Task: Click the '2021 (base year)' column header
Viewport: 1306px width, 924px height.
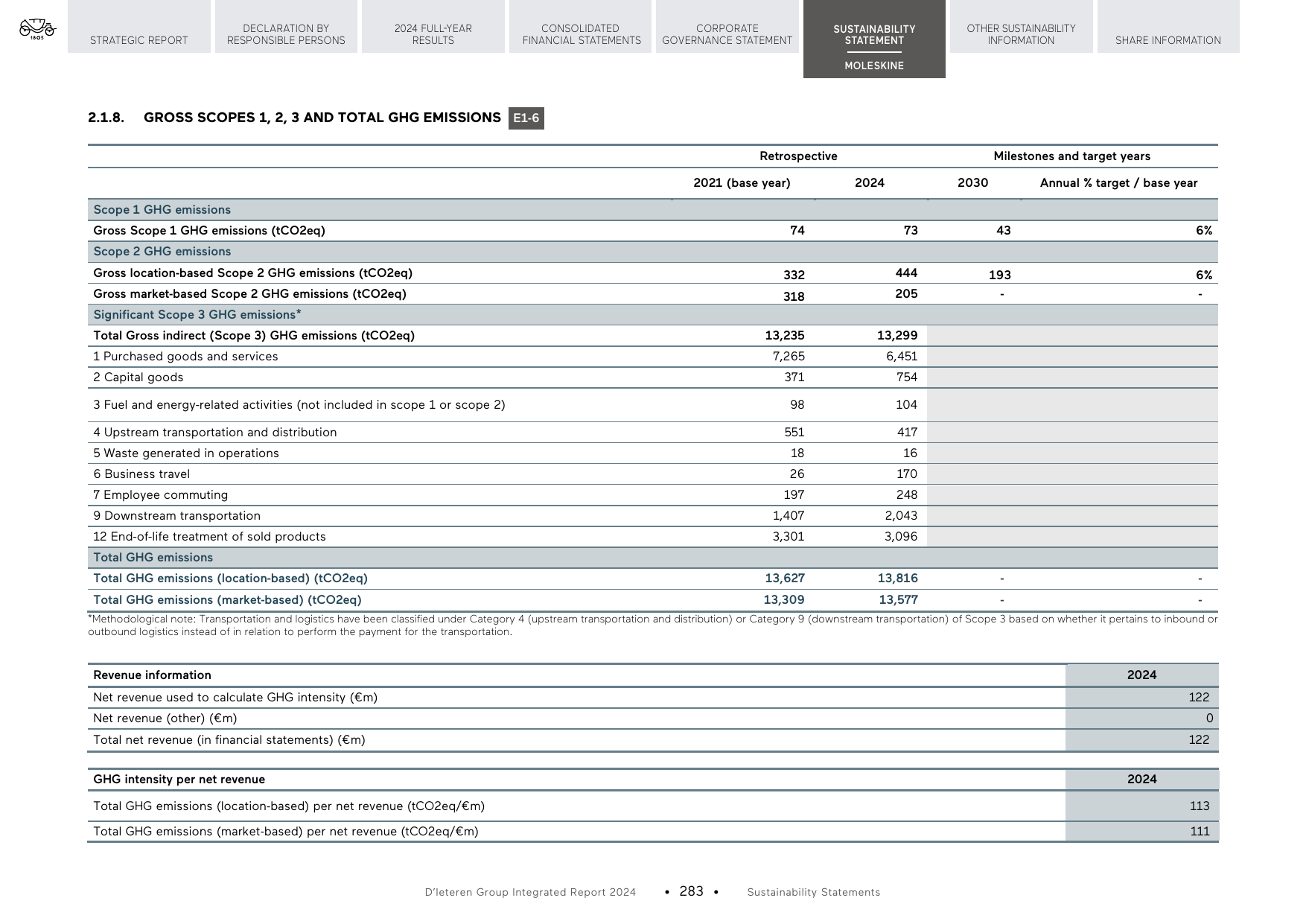Action: coord(742,183)
